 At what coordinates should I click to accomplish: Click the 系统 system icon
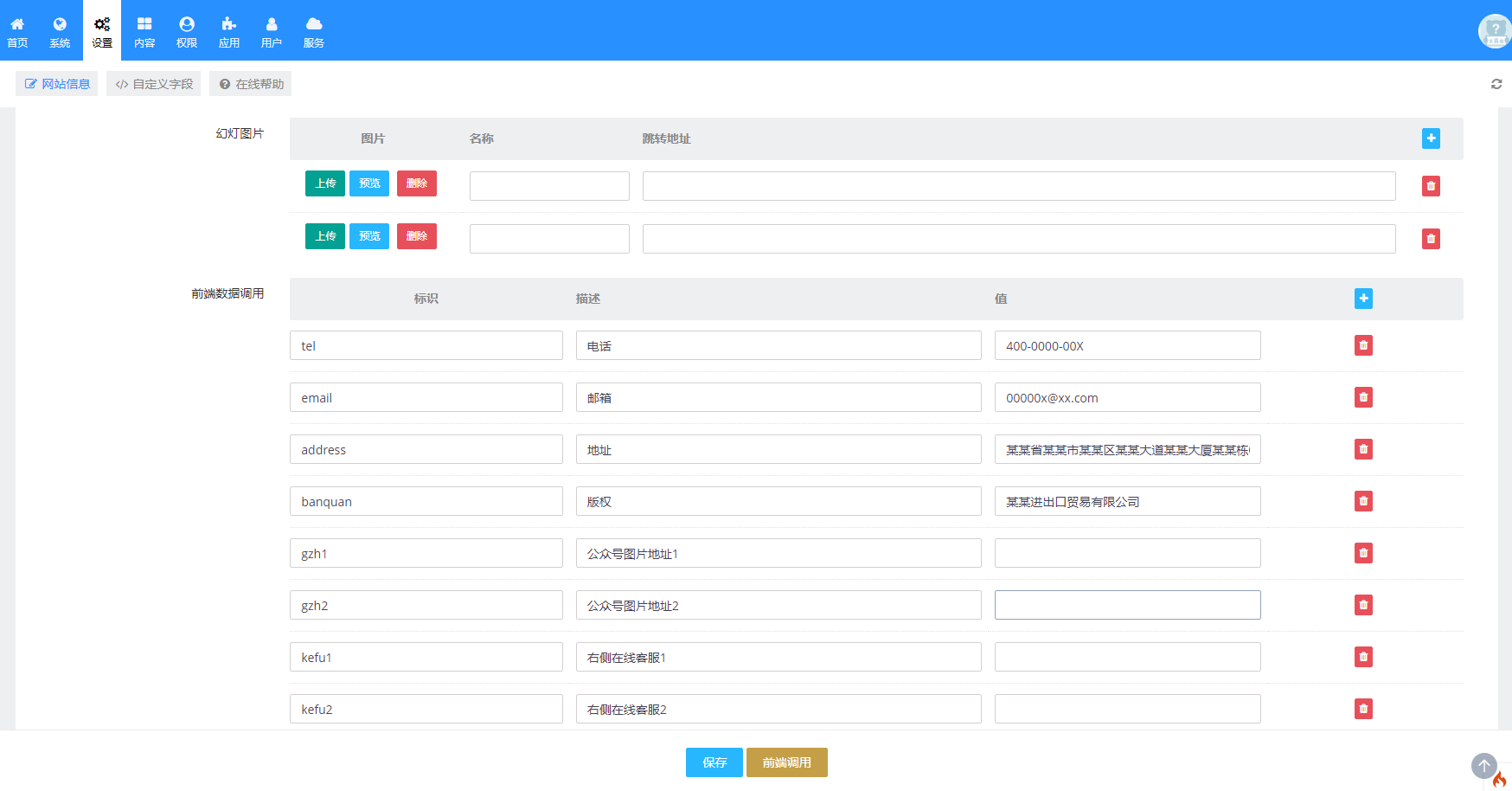tap(60, 30)
